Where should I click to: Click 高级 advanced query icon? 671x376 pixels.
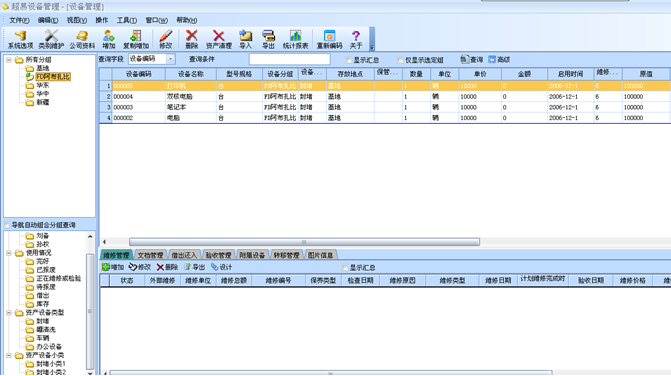tap(499, 59)
